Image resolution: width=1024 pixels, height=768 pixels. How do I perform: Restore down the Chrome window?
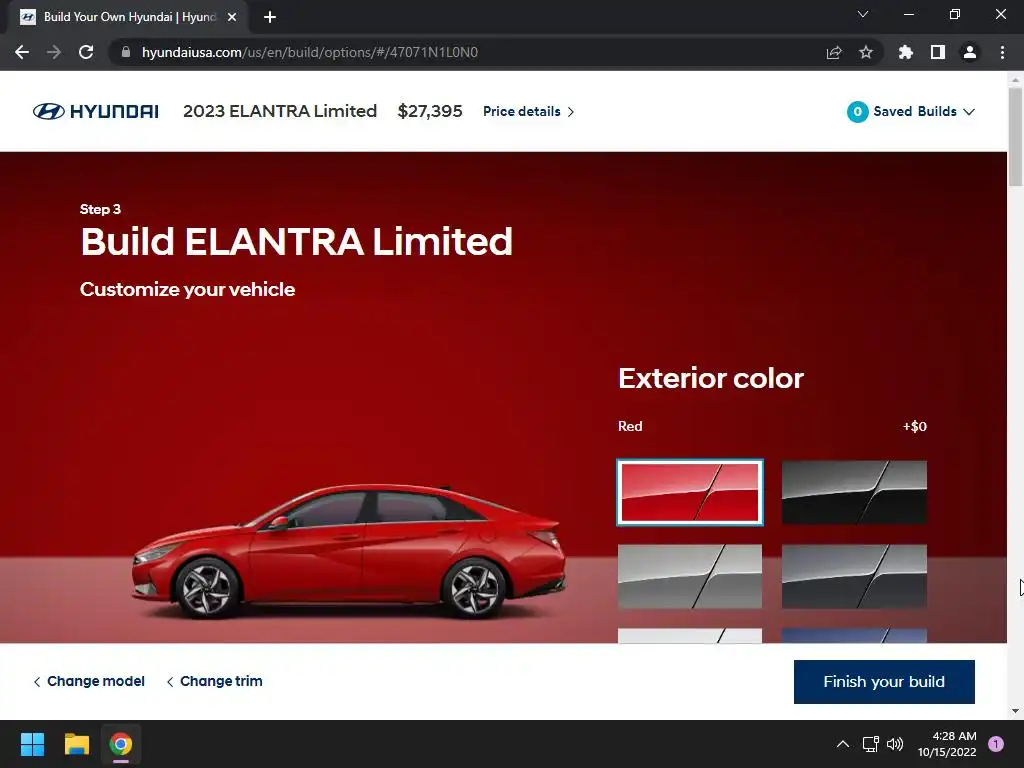[955, 14]
